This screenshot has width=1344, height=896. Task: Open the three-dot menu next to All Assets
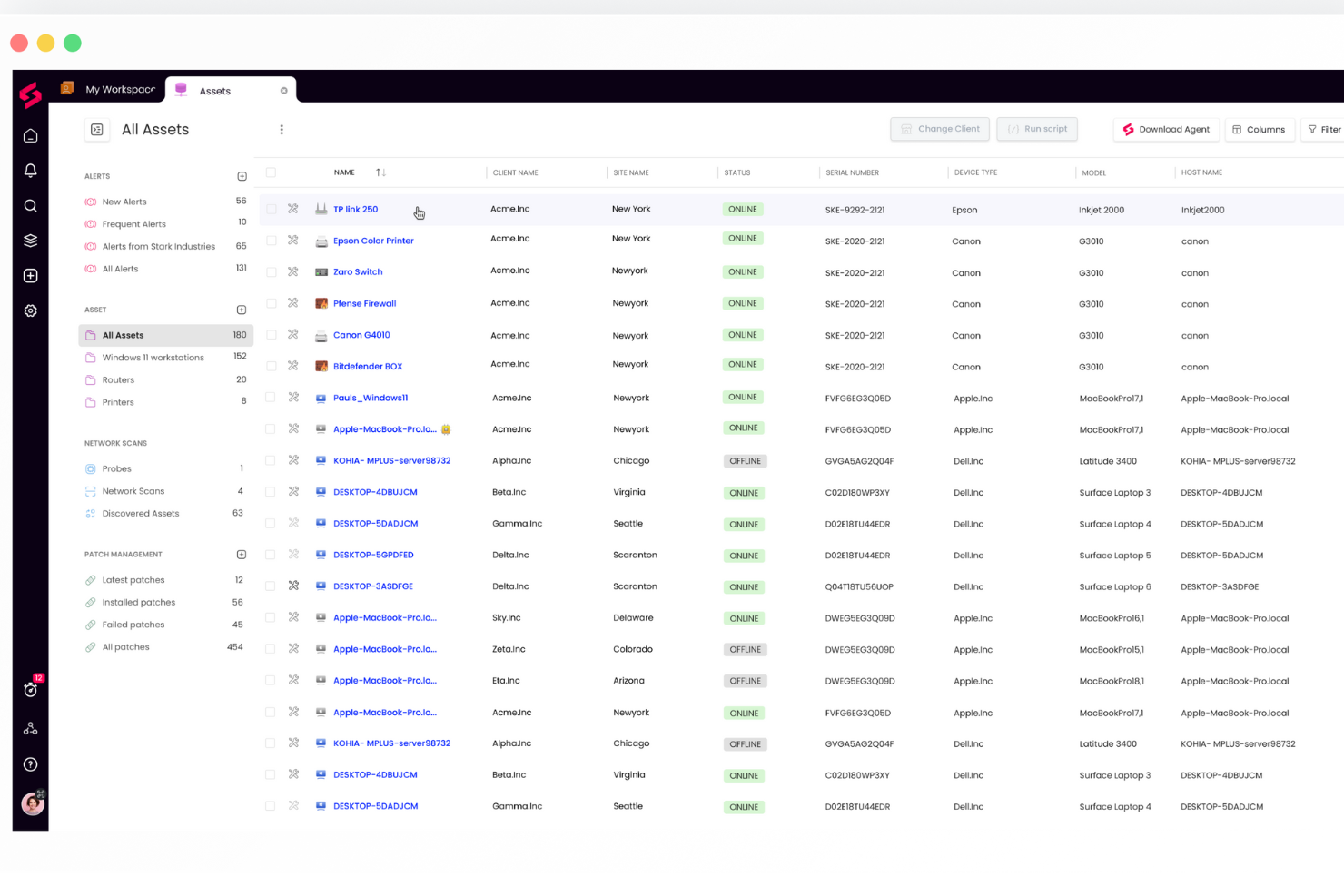(x=282, y=129)
